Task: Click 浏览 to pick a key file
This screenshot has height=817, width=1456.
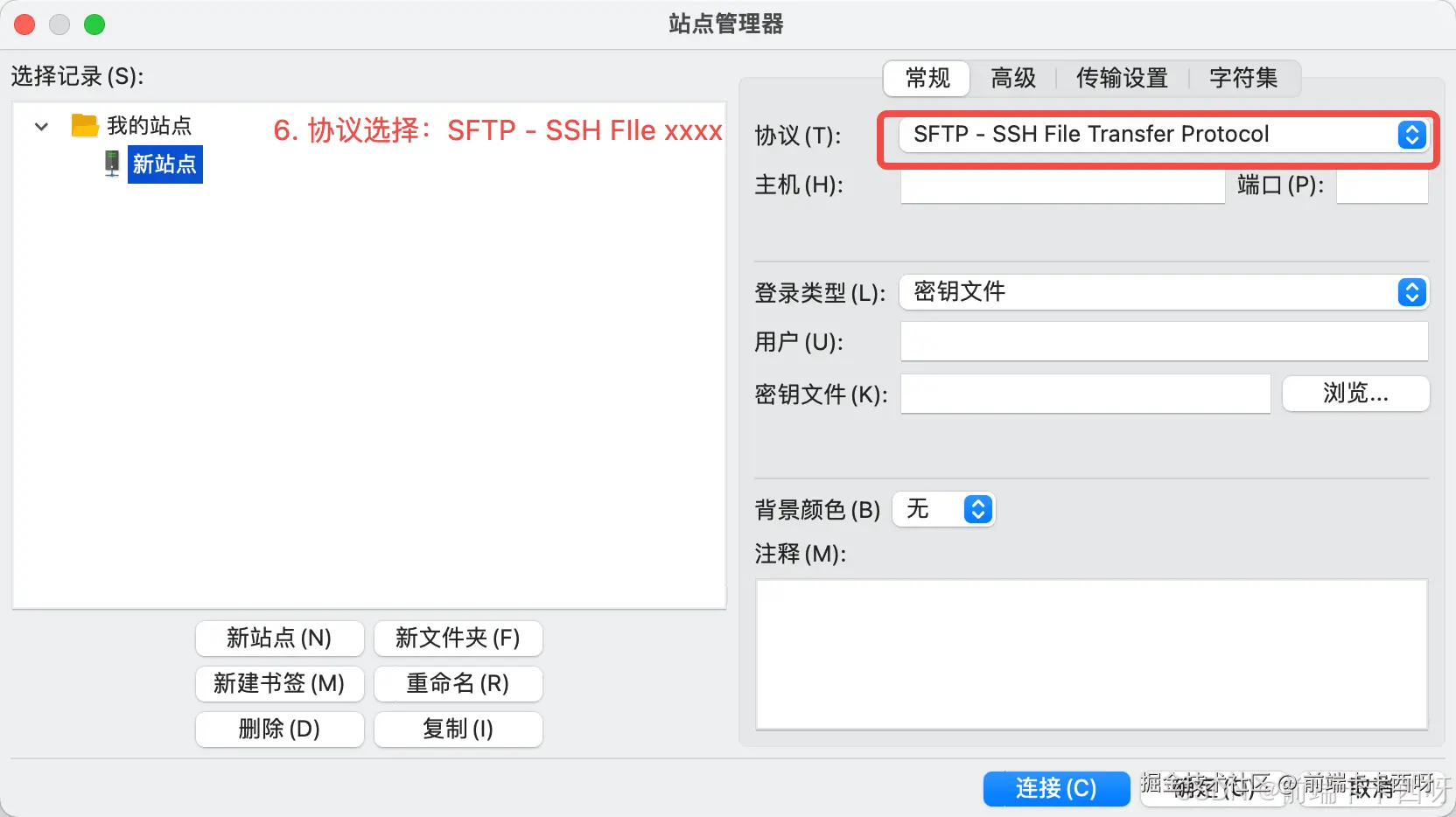Action: [x=1355, y=394]
